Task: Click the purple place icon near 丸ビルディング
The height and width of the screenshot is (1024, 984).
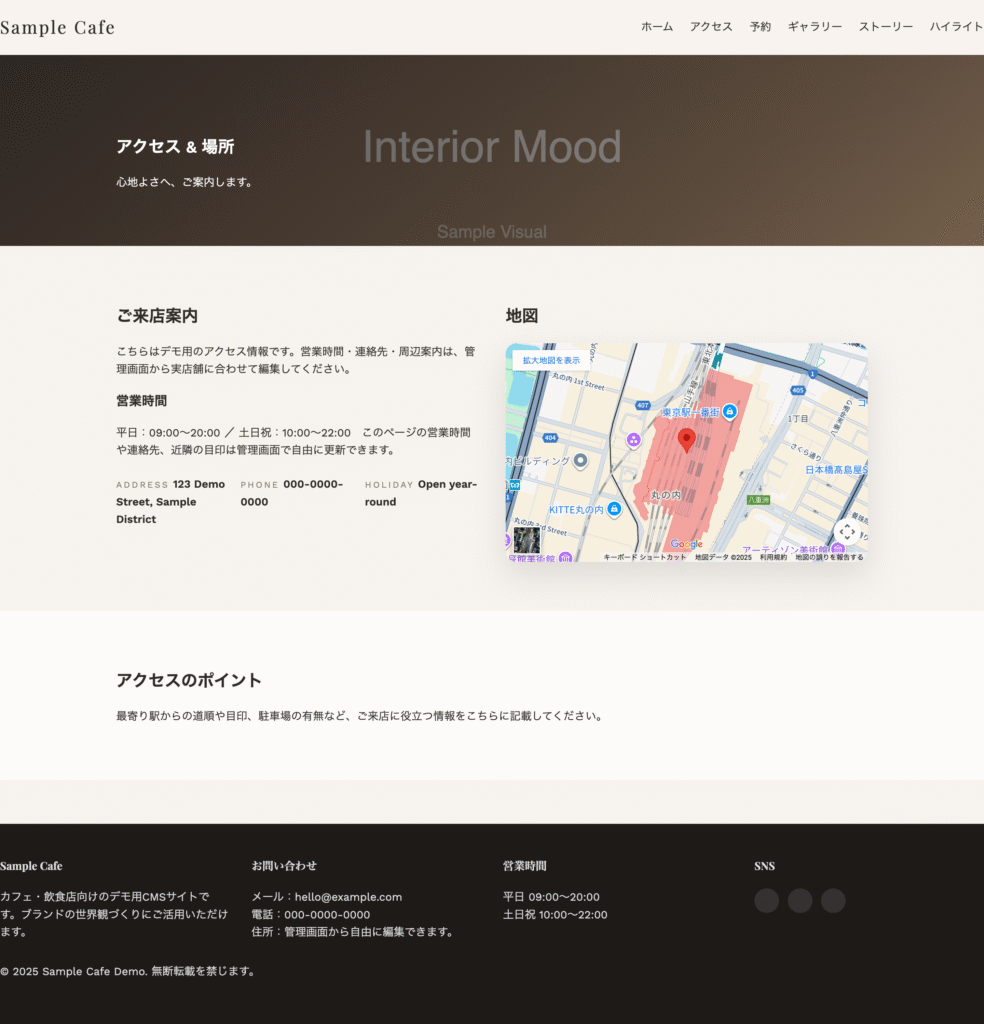Action: coord(633,440)
